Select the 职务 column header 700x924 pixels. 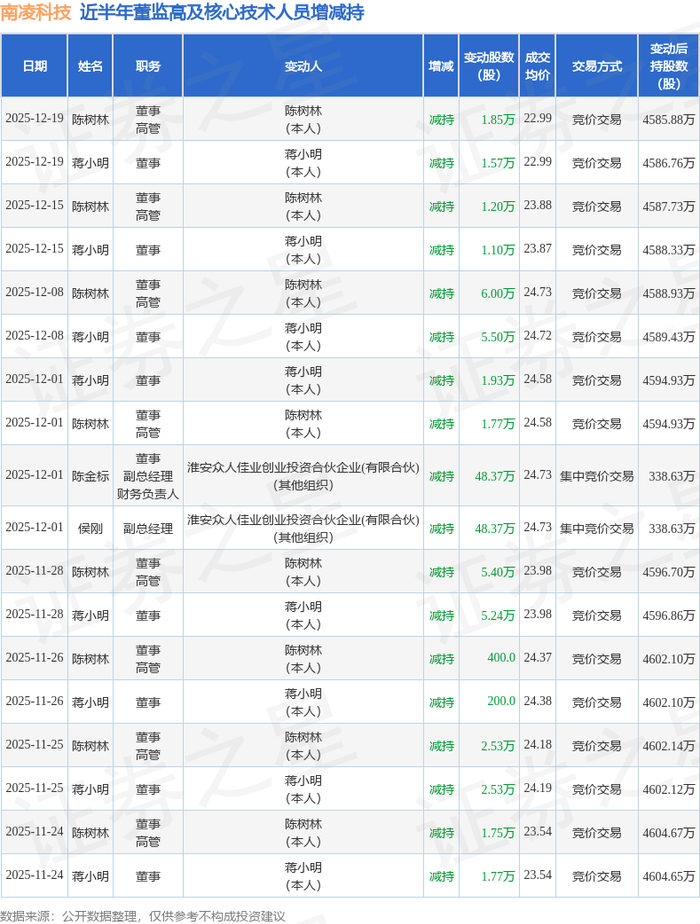148,66
